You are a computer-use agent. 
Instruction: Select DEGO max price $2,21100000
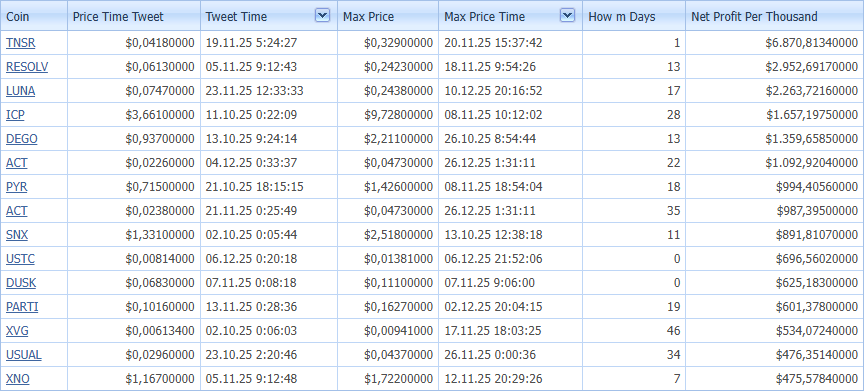click(x=398, y=139)
